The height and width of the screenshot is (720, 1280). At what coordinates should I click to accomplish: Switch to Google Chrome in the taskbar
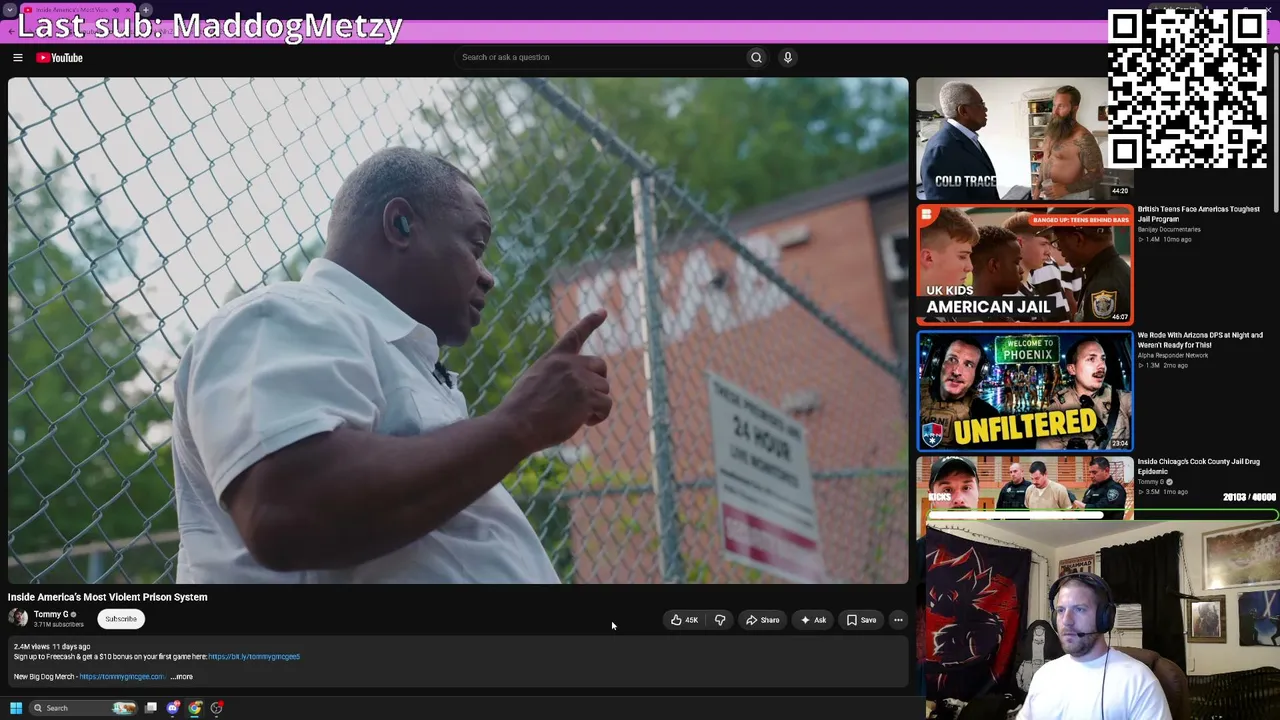point(195,708)
